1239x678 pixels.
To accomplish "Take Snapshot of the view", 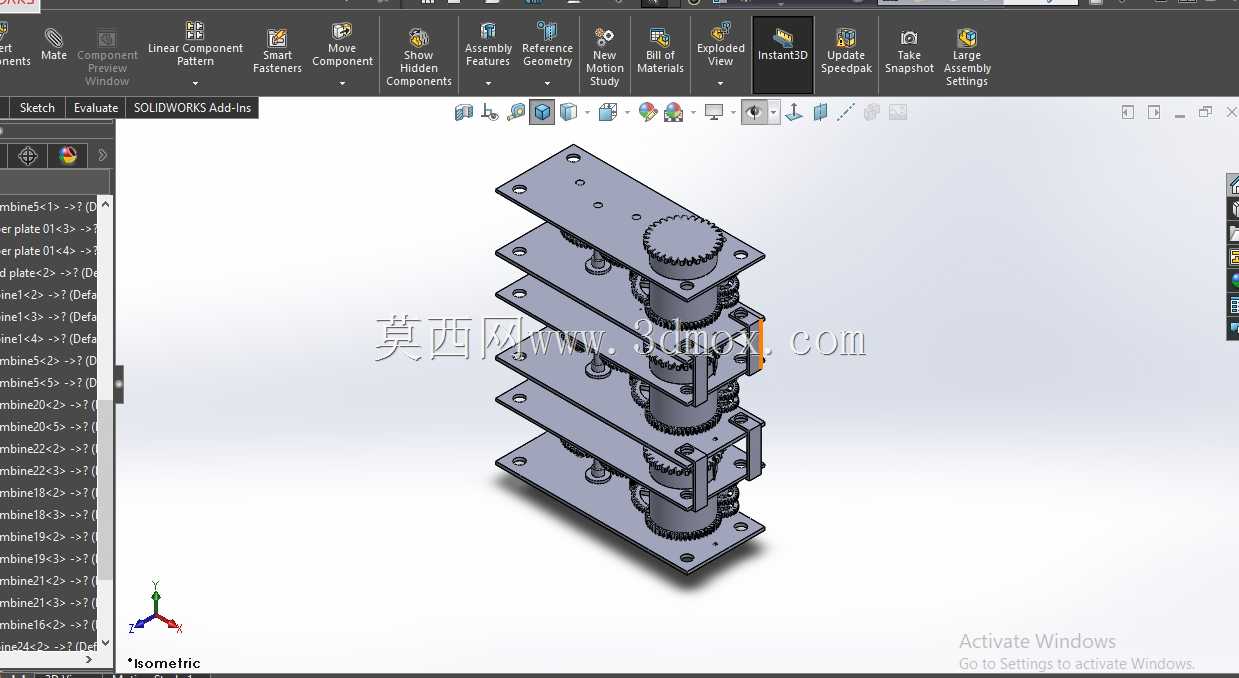I will point(909,50).
